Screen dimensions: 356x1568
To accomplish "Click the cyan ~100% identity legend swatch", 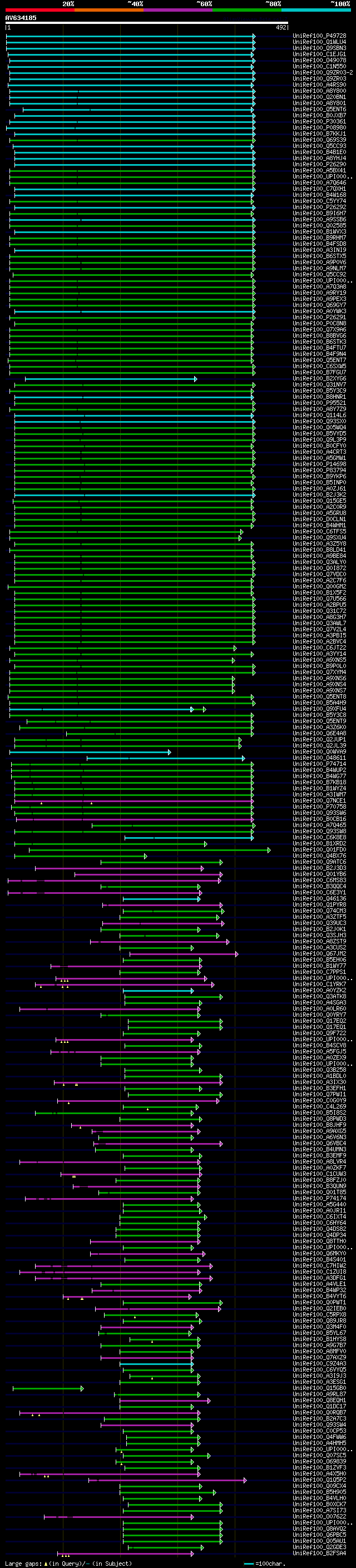I will tap(316, 10).
